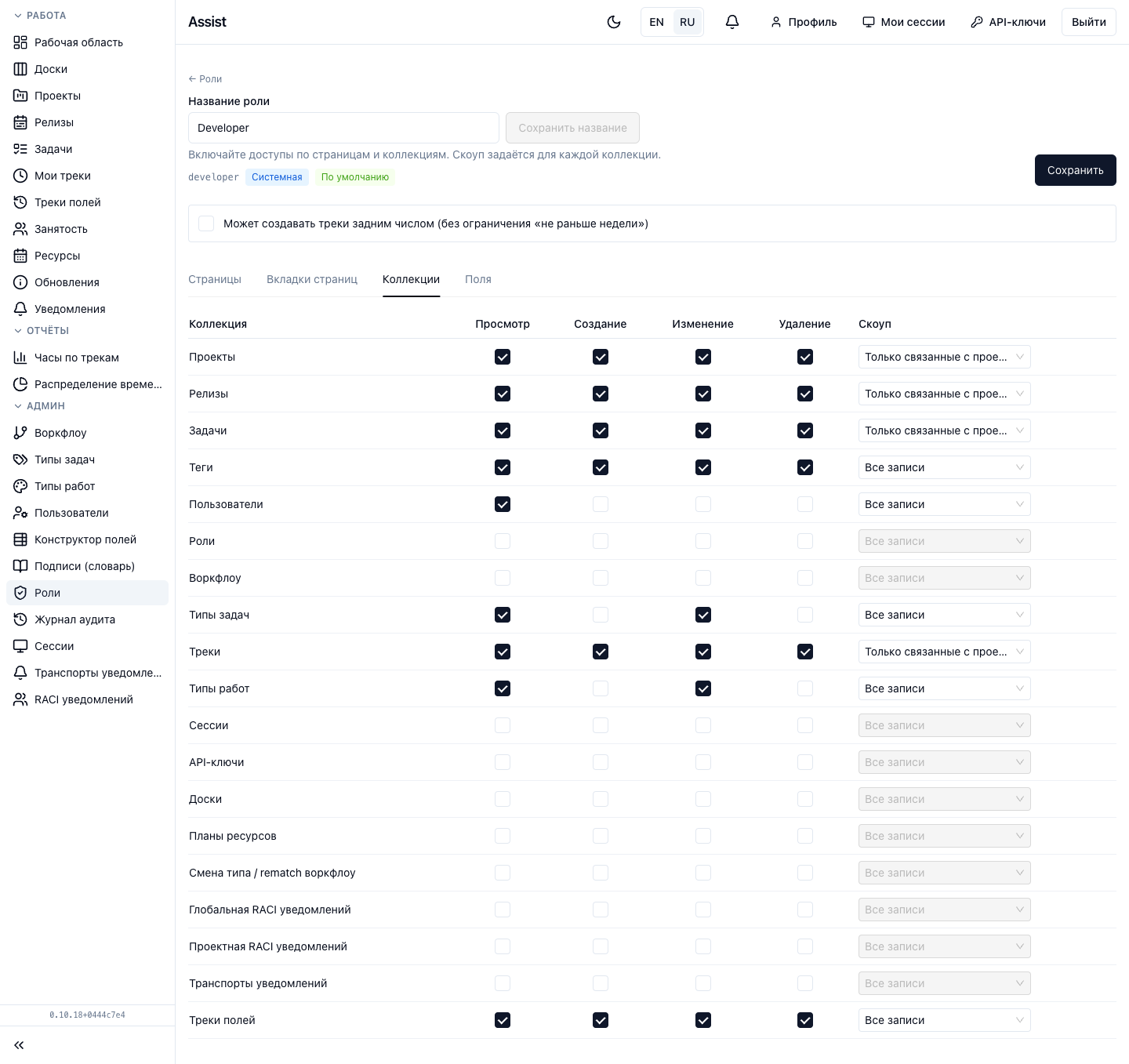The width and height of the screenshot is (1129, 1064).
Task: Uncheck Просмотр for Проекты collection
Action: click(x=503, y=357)
